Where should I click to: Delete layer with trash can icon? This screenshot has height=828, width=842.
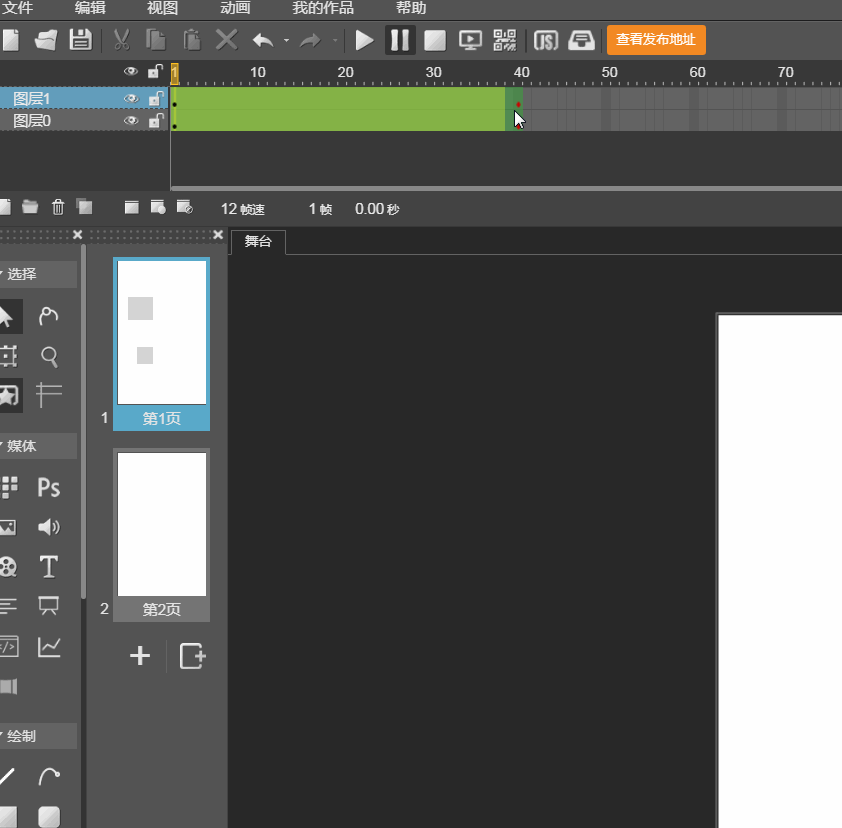tap(58, 207)
